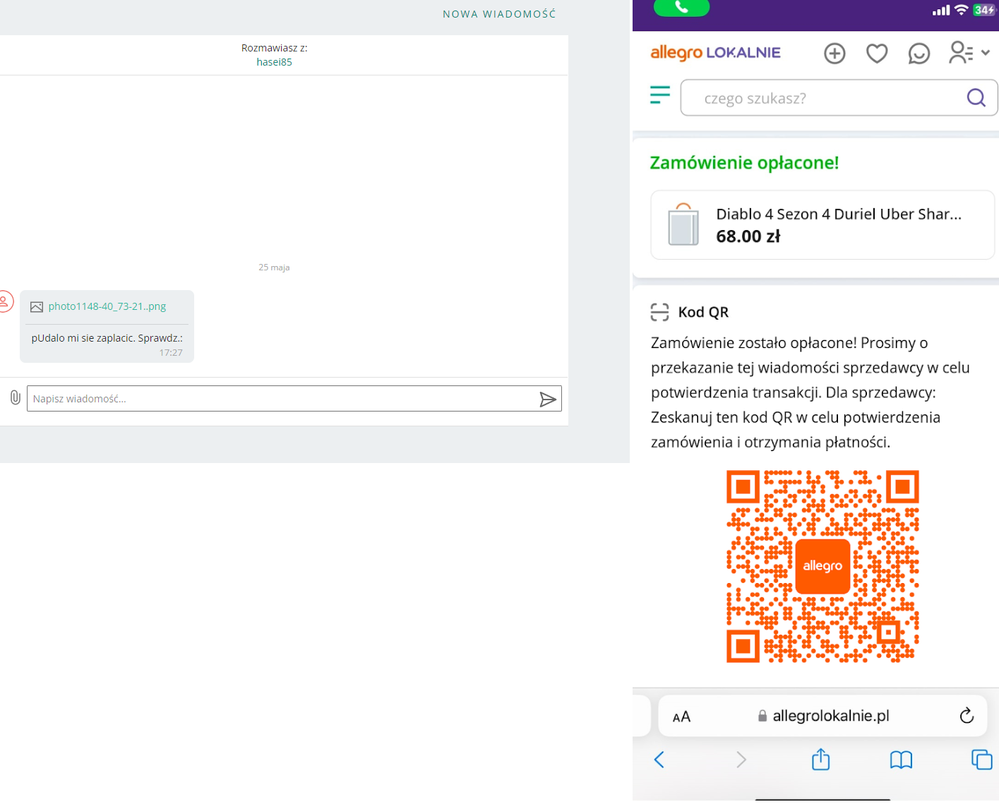Focus the czego szukasz search field
This screenshot has height=804, width=999.
point(838,98)
